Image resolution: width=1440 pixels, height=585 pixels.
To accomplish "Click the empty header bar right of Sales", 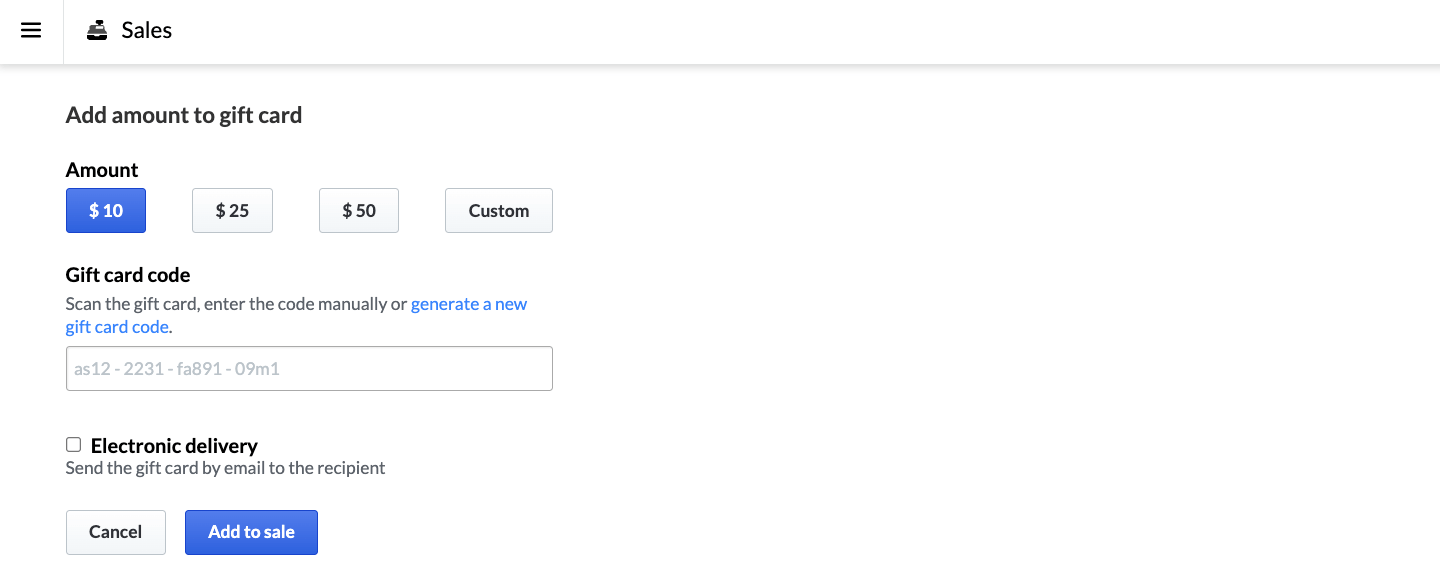I will point(800,31).
